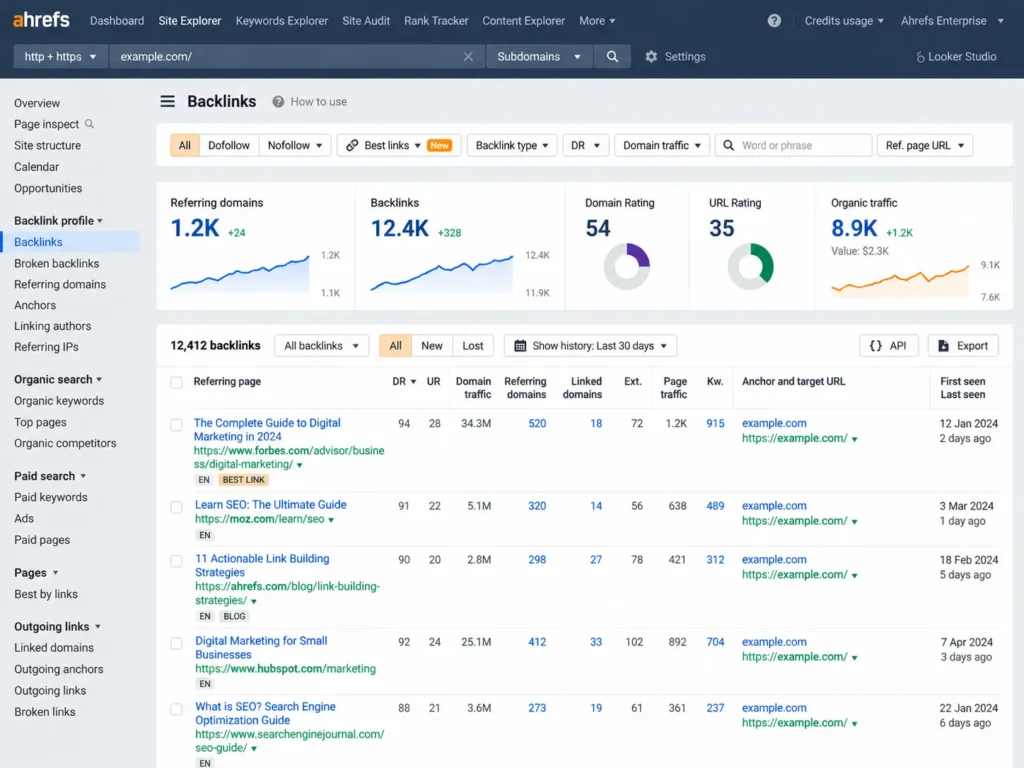1024x768 pixels.
Task: Open the Ref. page URL dropdown
Action: click(x=925, y=145)
